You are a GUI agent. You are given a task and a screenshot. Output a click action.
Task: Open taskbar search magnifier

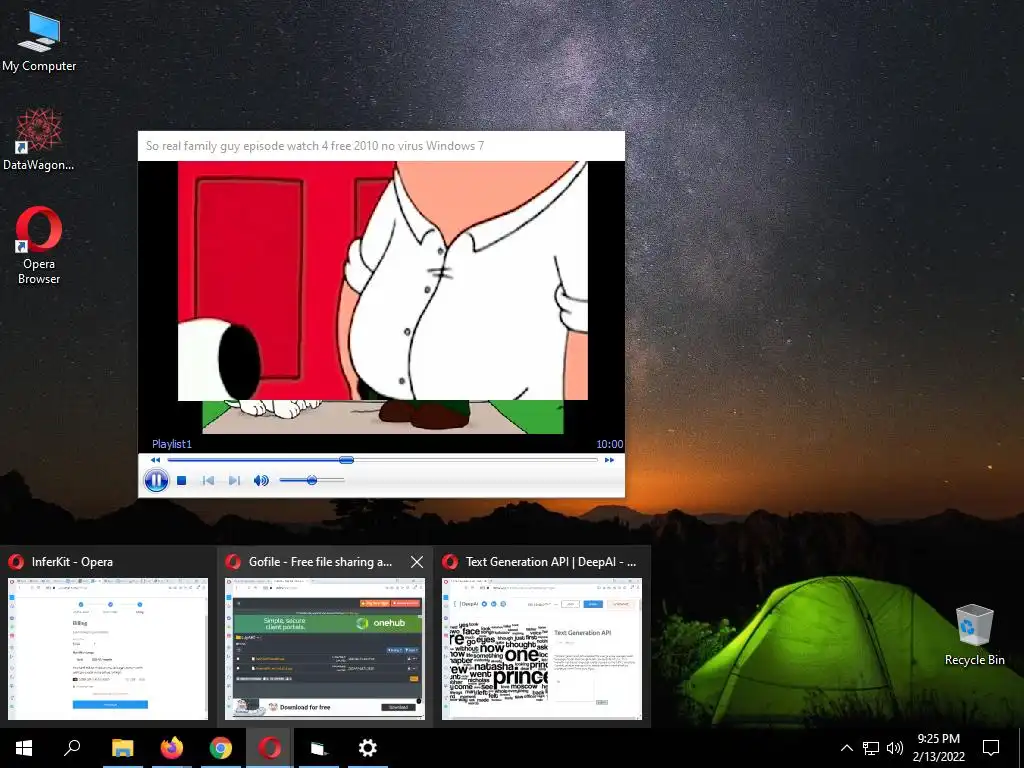72,748
